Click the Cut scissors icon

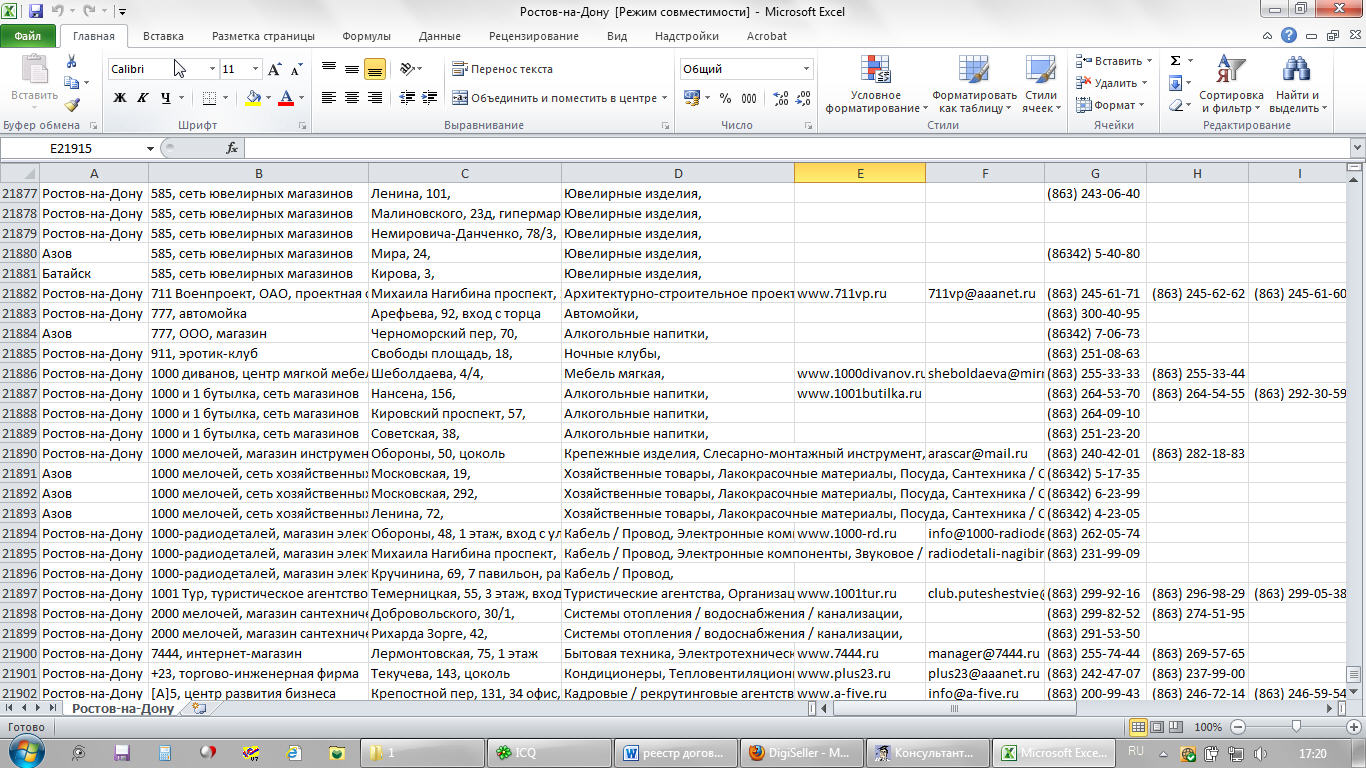(71, 63)
